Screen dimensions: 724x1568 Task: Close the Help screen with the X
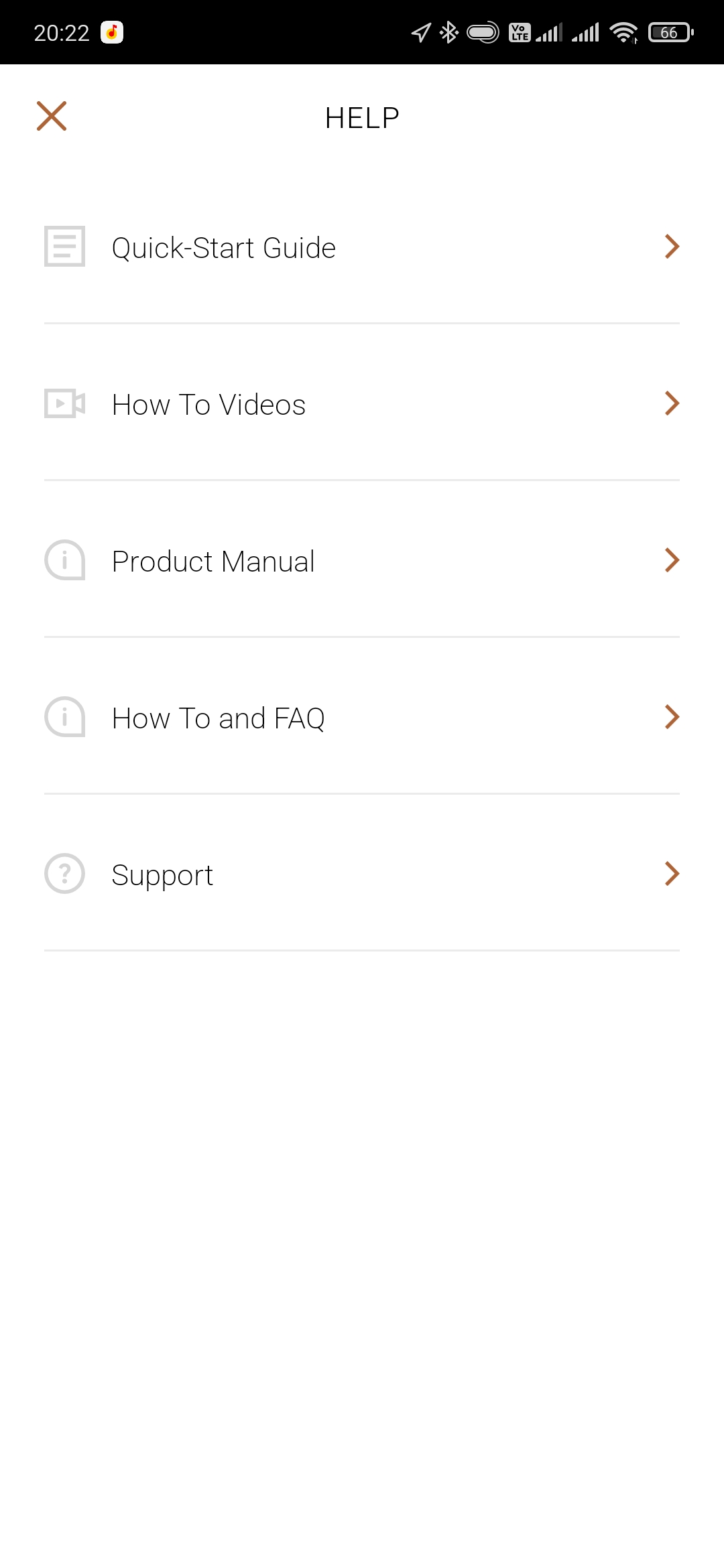point(52,116)
